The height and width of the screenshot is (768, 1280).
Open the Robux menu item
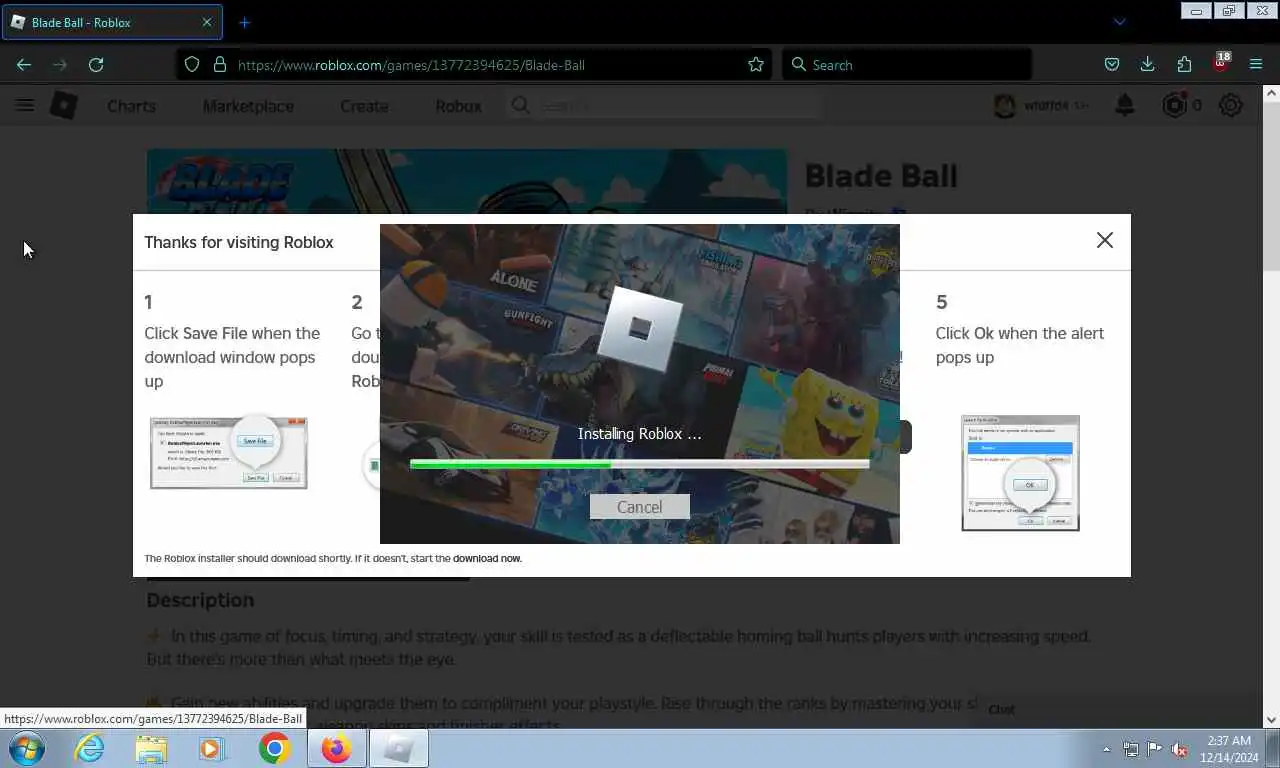(x=458, y=106)
